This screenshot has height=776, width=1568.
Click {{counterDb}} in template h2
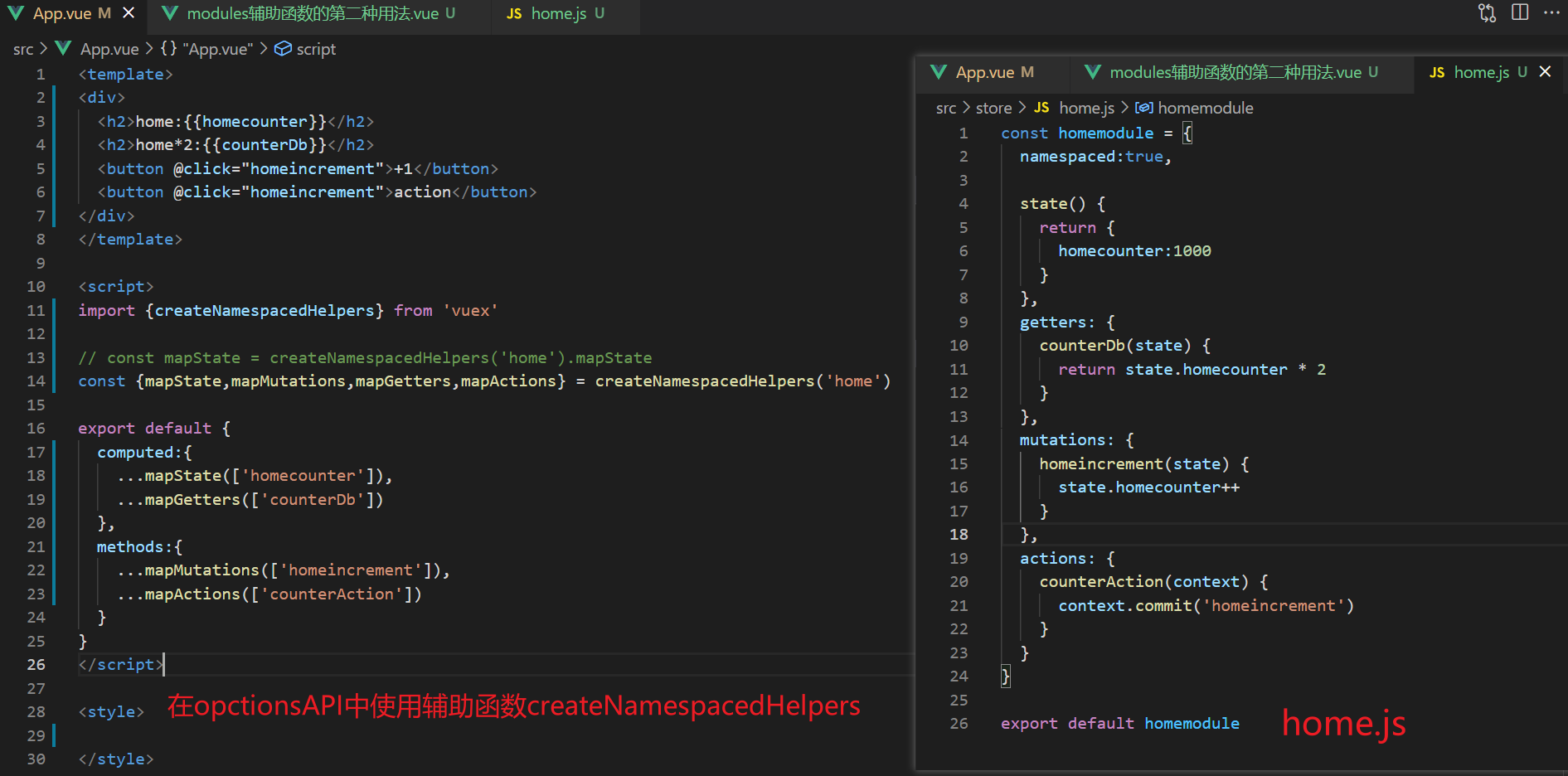coord(265,144)
